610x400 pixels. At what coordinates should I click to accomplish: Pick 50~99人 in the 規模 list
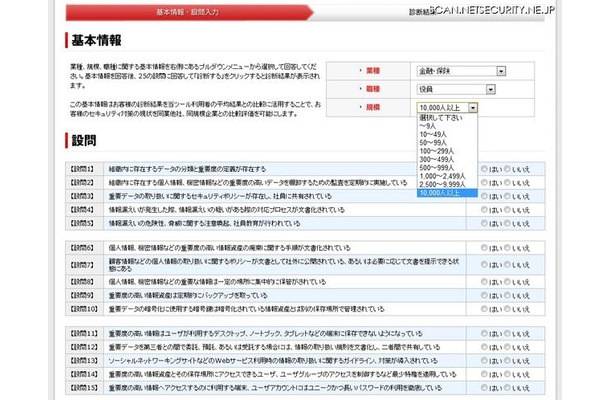[447, 143]
